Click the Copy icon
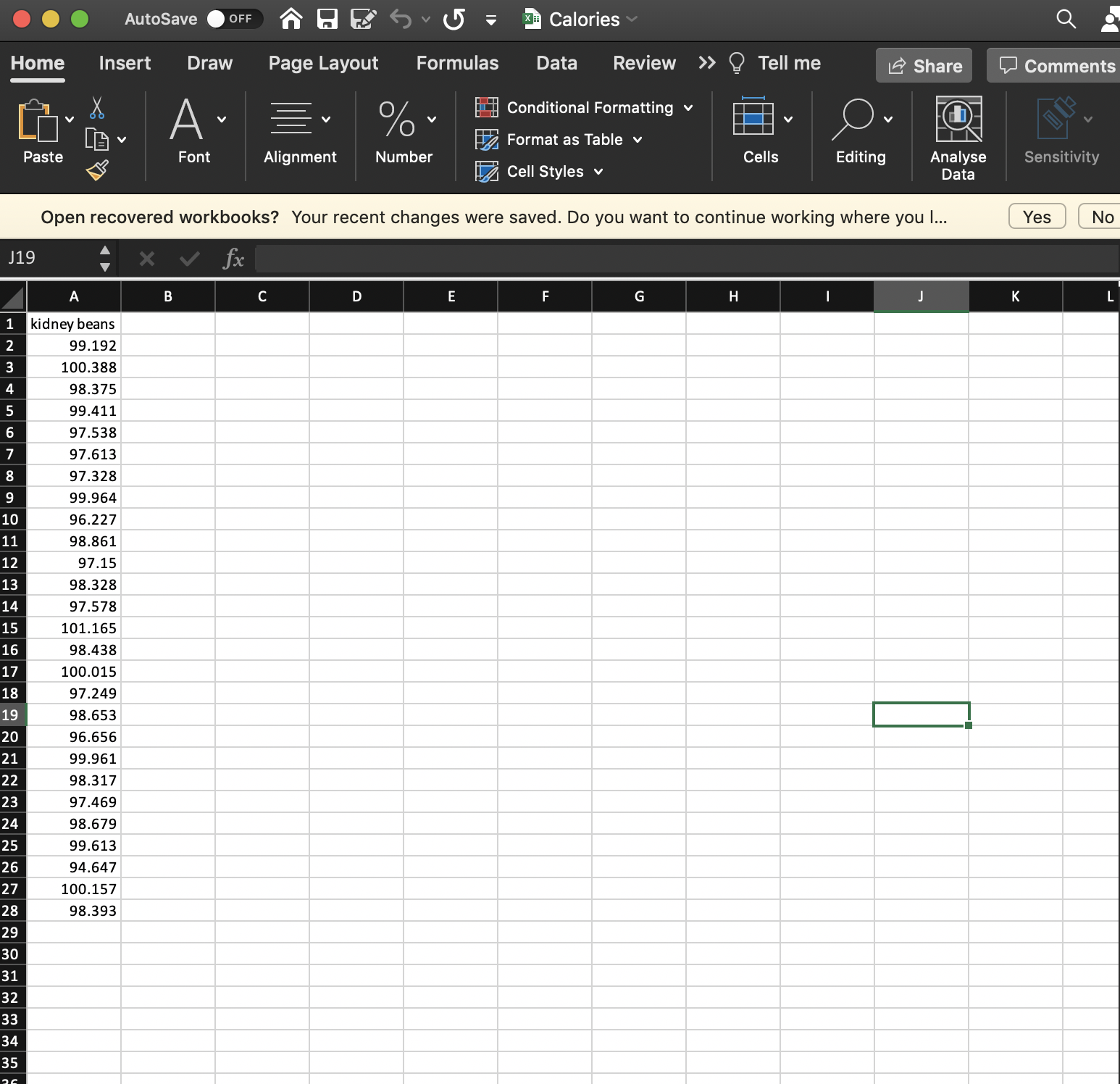 point(98,138)
